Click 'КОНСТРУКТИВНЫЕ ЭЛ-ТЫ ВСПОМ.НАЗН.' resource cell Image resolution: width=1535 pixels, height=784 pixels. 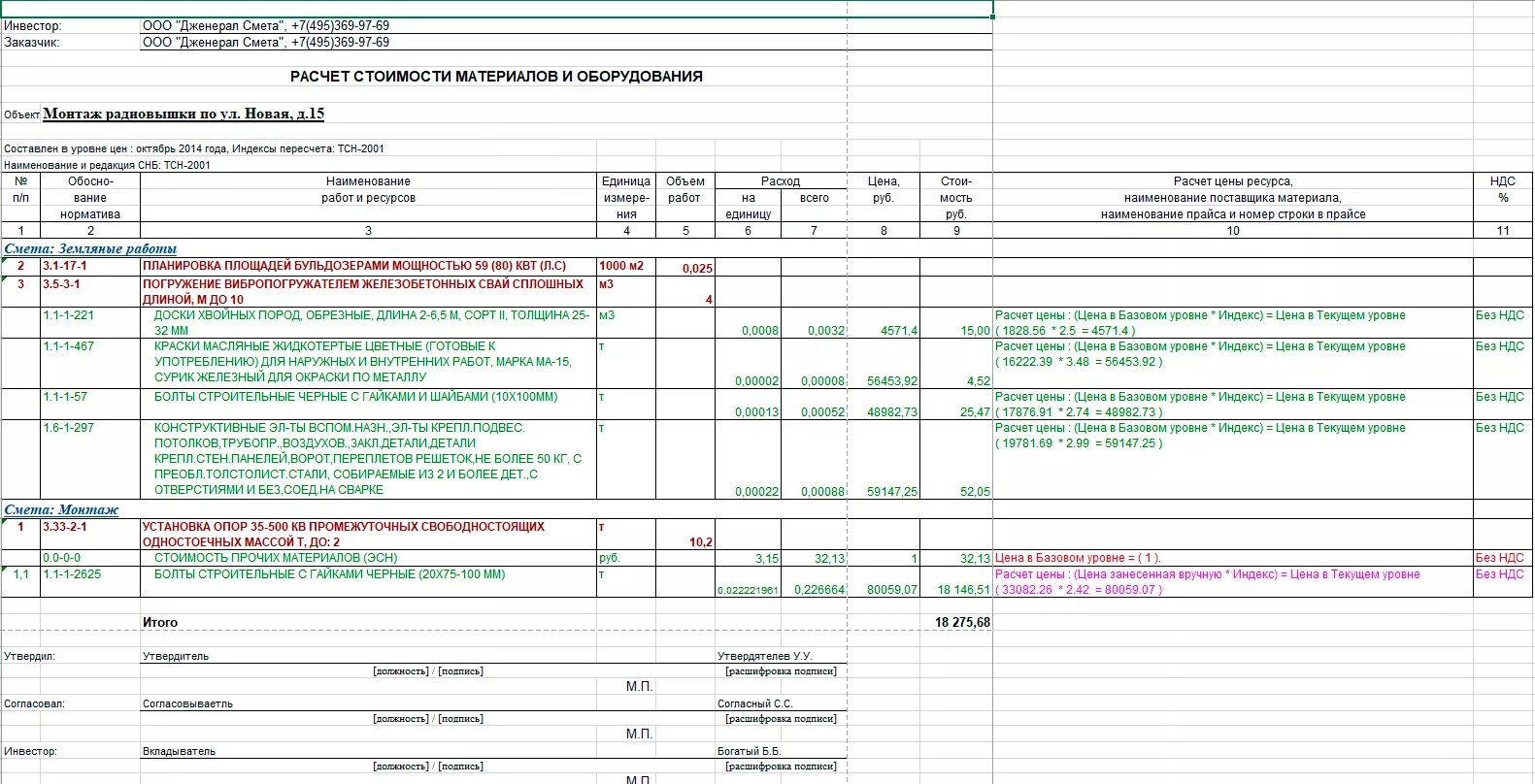pyautogui.click(x=368, y=460)
